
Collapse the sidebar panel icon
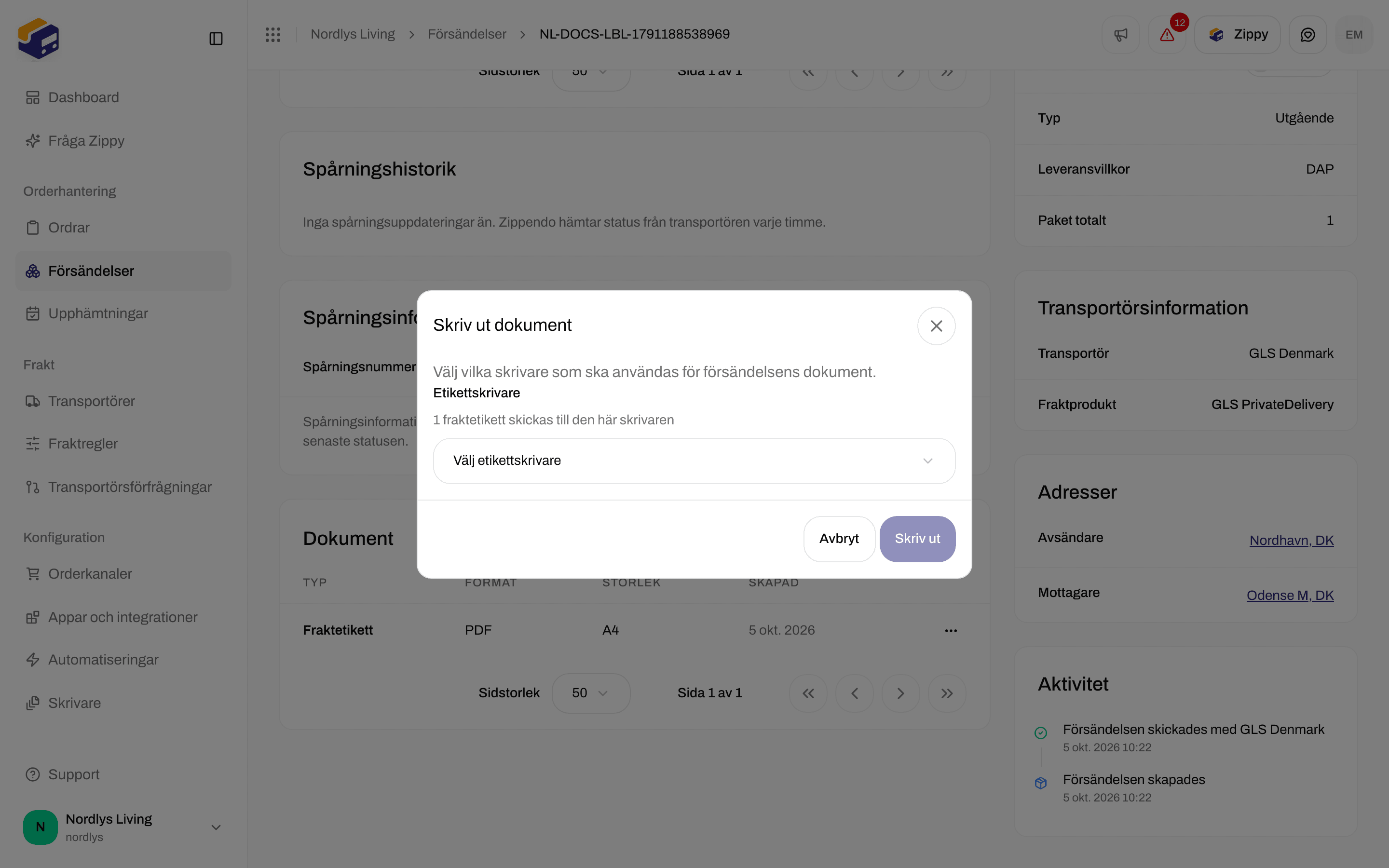[216, 39]
